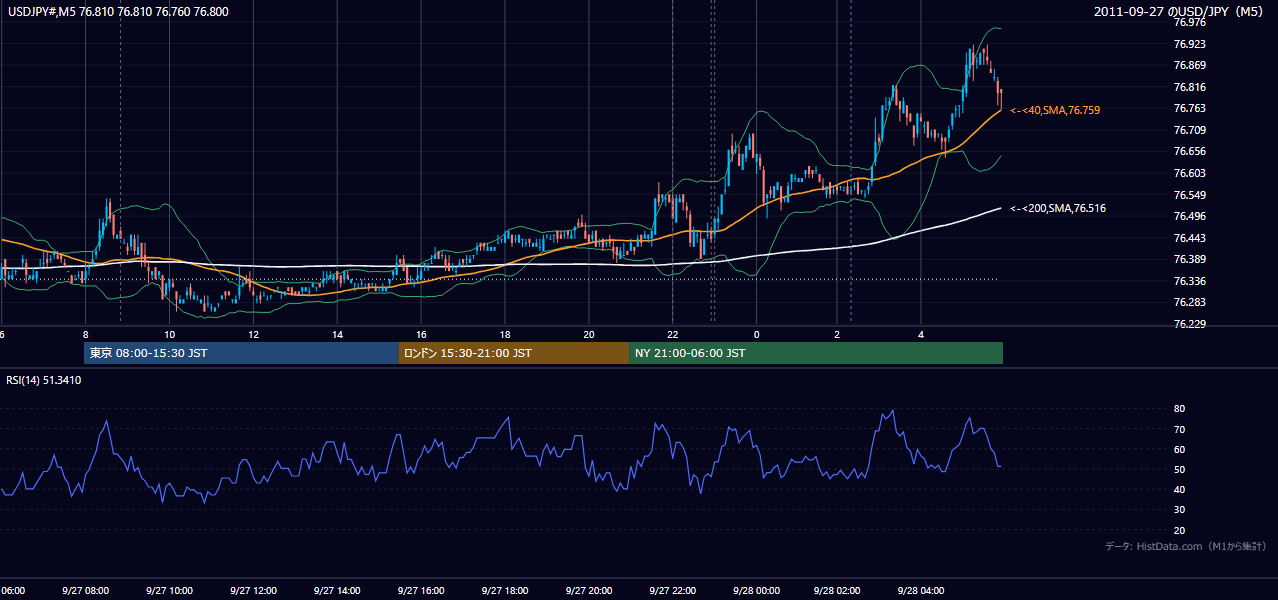
Task: Click price axis value 76.923
Action: point(1189,44)
